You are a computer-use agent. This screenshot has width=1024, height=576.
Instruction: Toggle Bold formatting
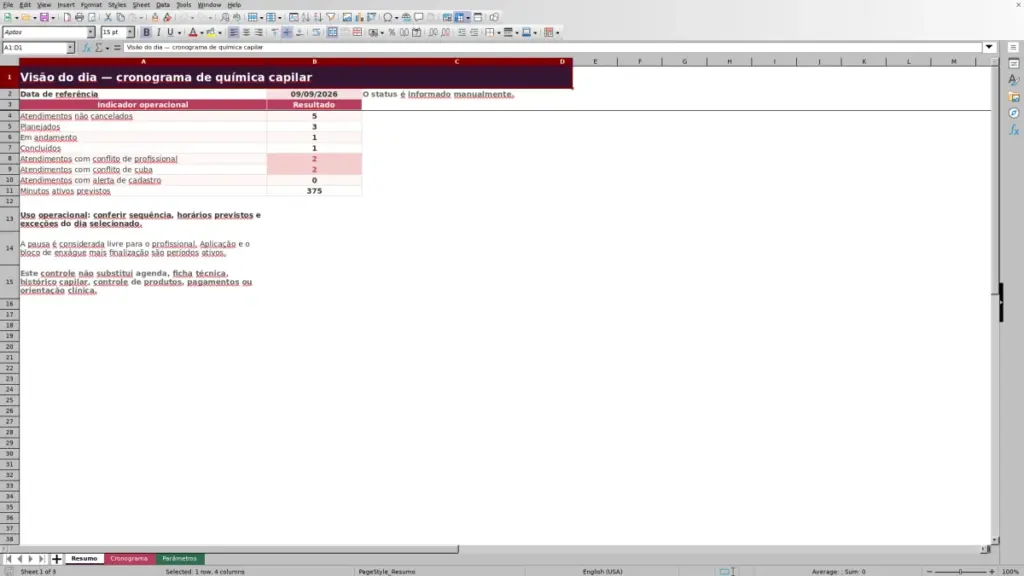(x=146, y=33)
